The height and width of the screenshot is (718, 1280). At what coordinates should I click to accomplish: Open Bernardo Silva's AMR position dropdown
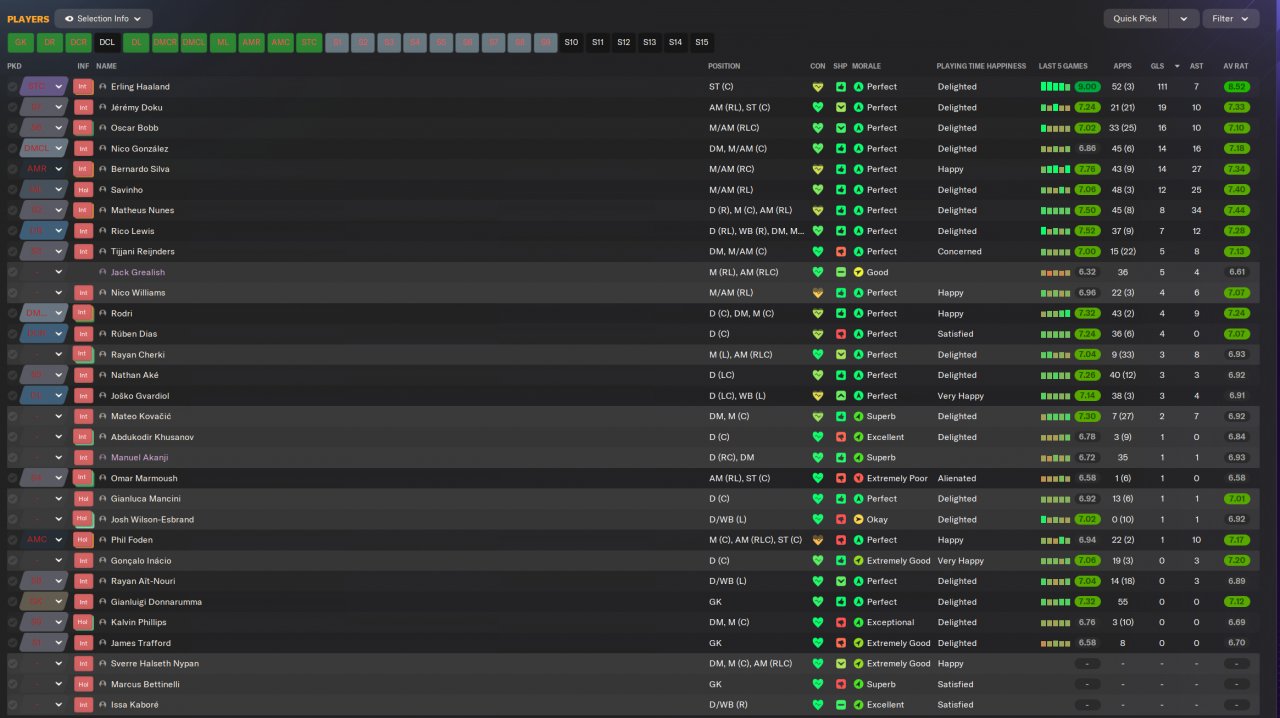(44, 169)
